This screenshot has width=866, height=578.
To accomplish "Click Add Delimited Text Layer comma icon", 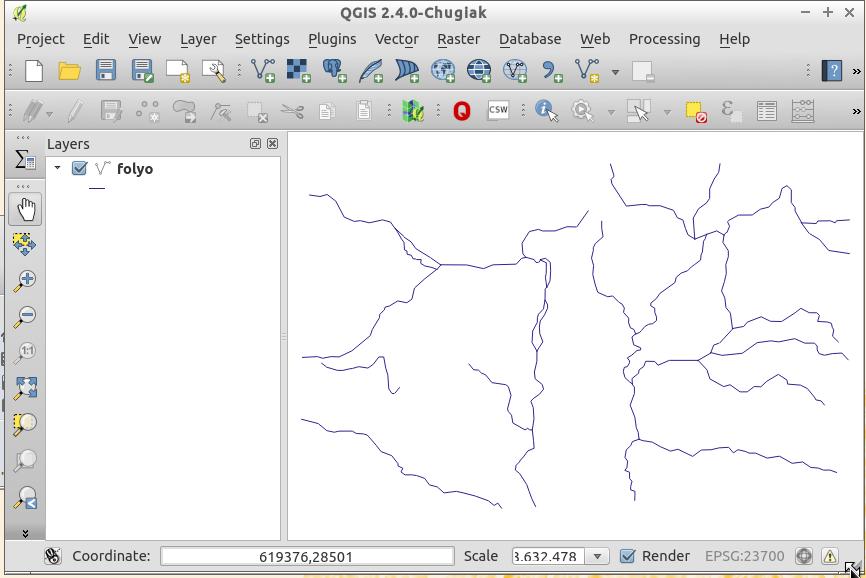I will (x=551, y=71).
